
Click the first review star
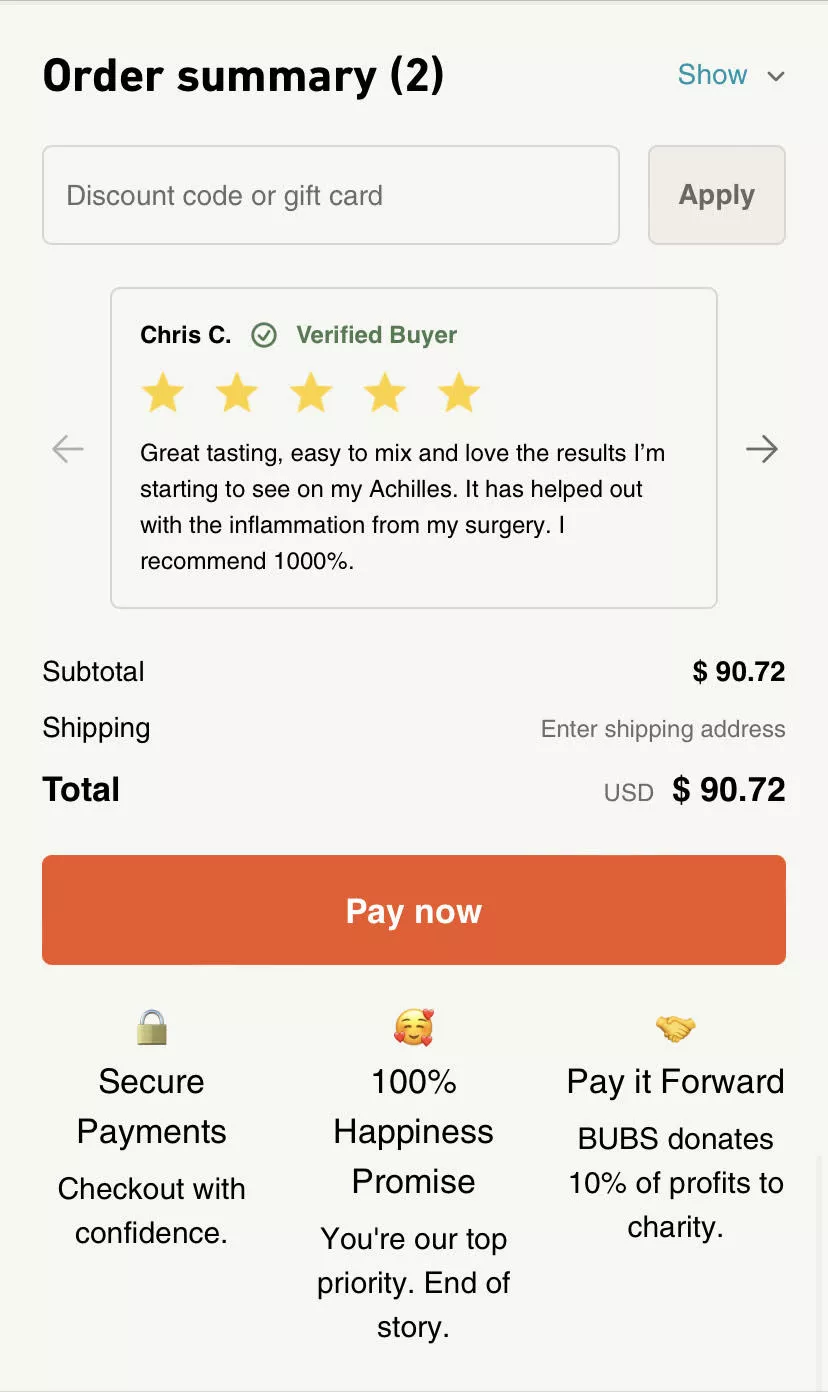tap(162, 393)
